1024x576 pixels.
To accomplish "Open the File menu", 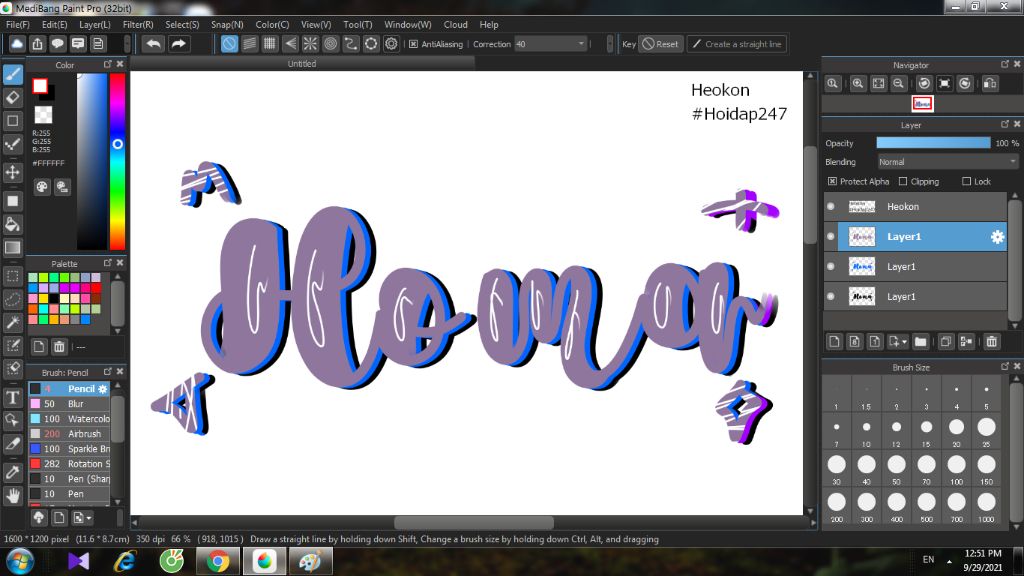I will 18,25.
